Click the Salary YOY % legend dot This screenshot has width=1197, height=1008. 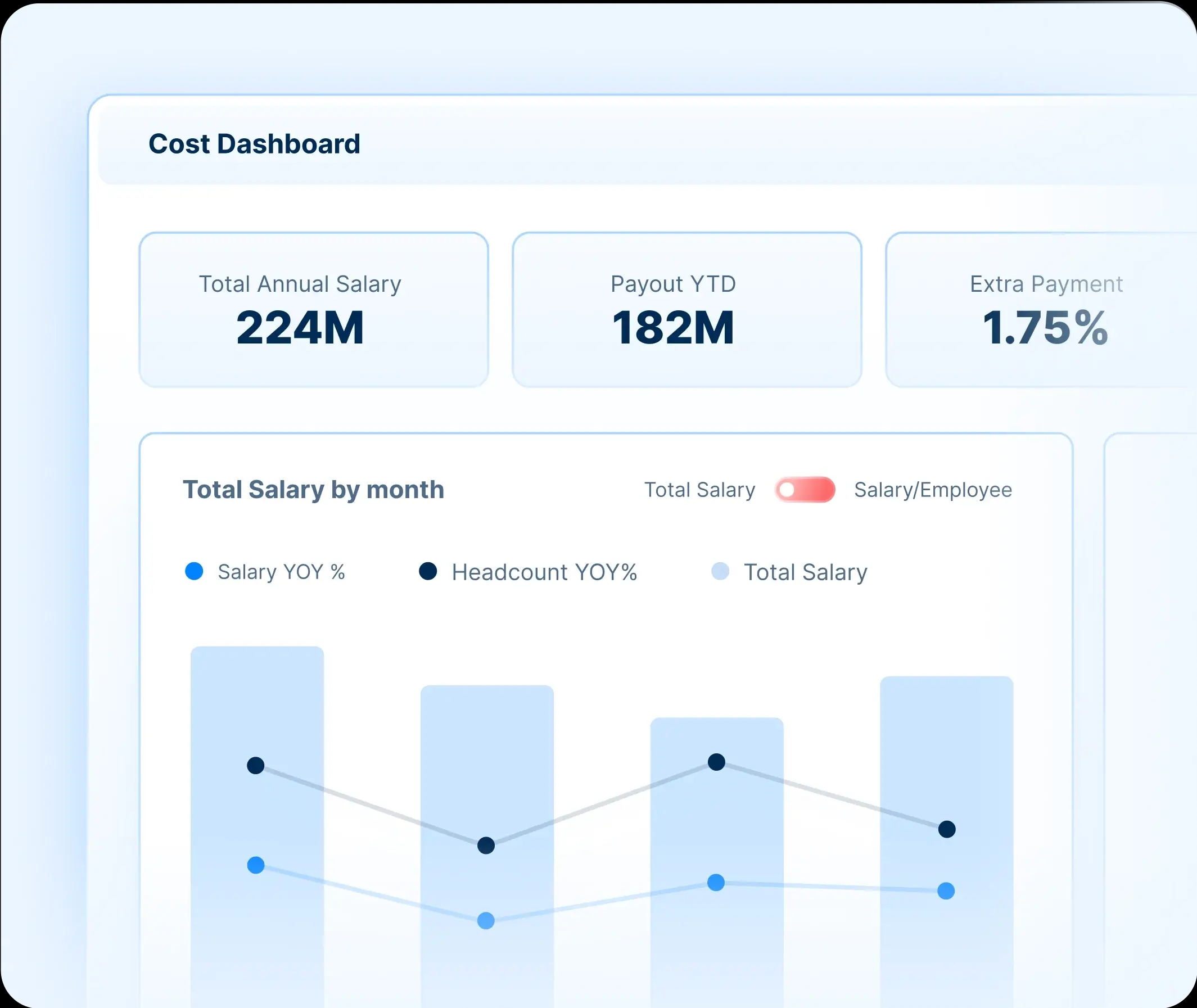[195, 571]
